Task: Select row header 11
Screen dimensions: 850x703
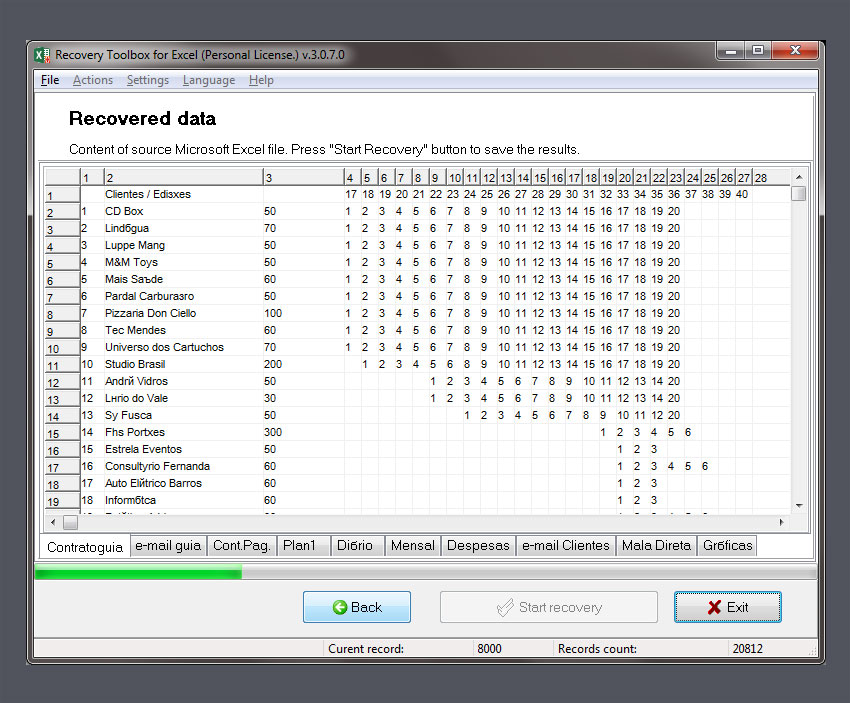Action: (x=62, y=365)
